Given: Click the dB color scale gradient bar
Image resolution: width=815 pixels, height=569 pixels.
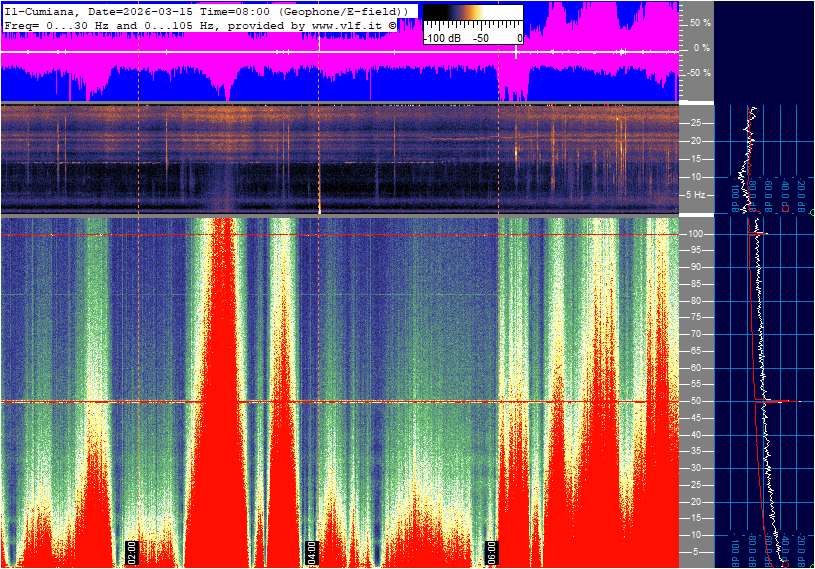Looking at the screenshot, I should 472,22.
